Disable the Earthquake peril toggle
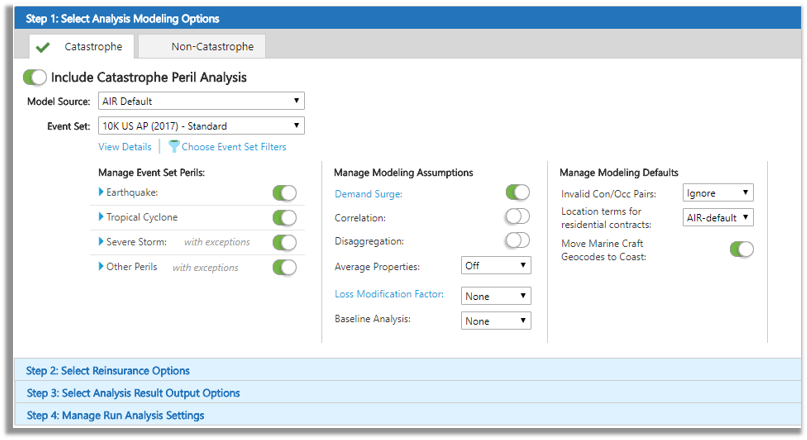Screen dimensions: 807x440 [x=285, y=193]
